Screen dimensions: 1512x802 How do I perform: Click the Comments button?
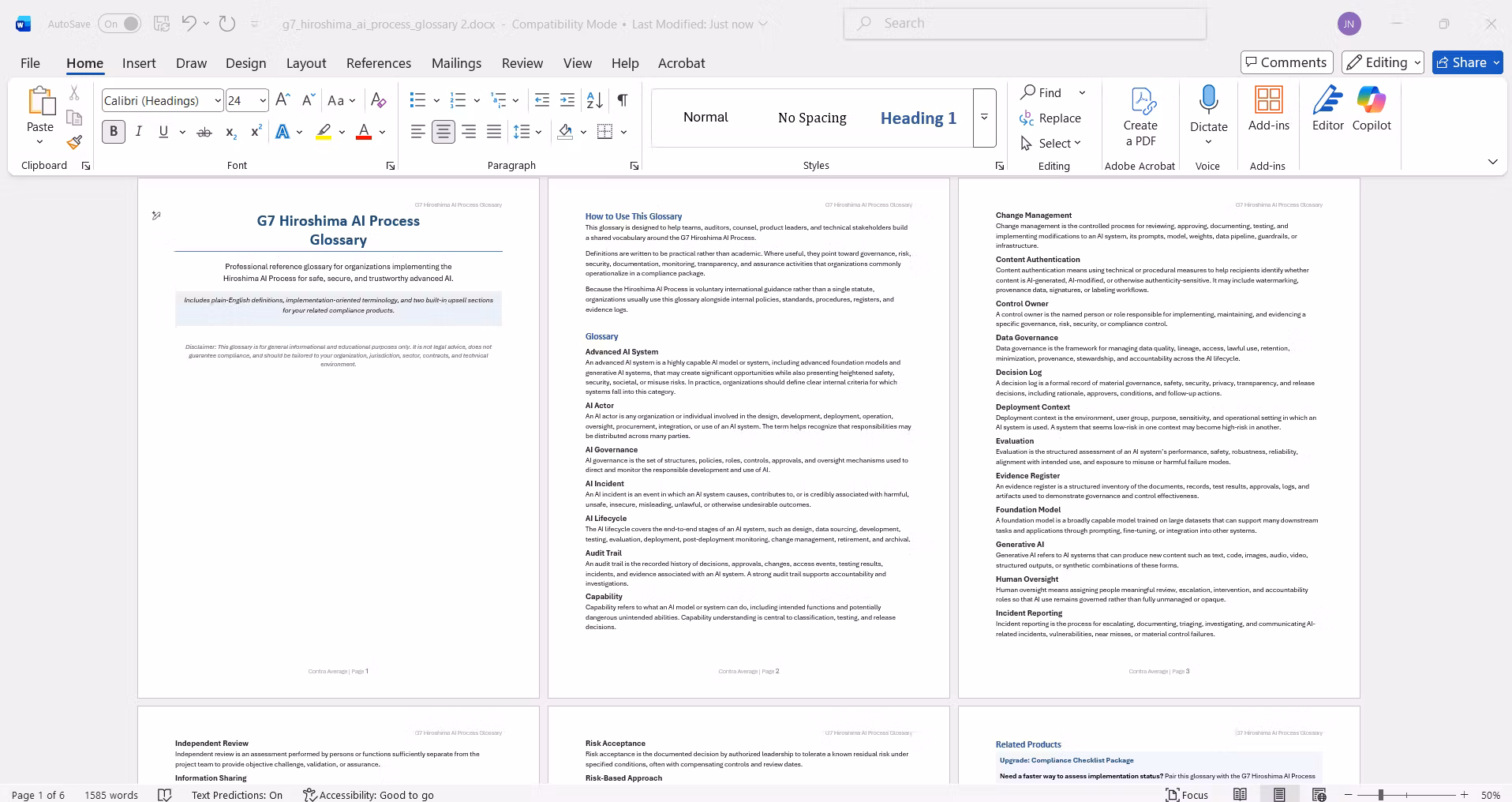point(1286,62)
